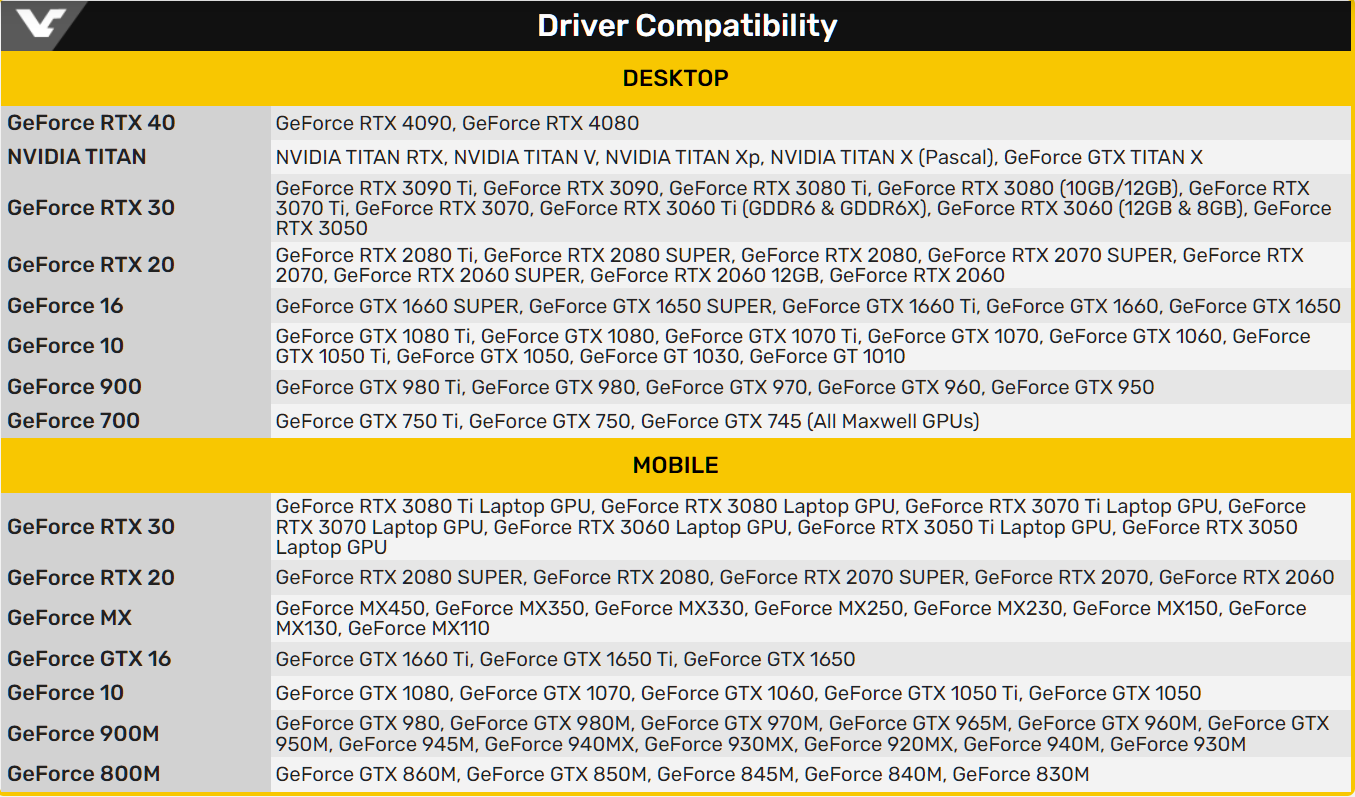1355x797 pixels.
Task: Select the "GeForce 900" row label
Action: (x=74, y=387)
